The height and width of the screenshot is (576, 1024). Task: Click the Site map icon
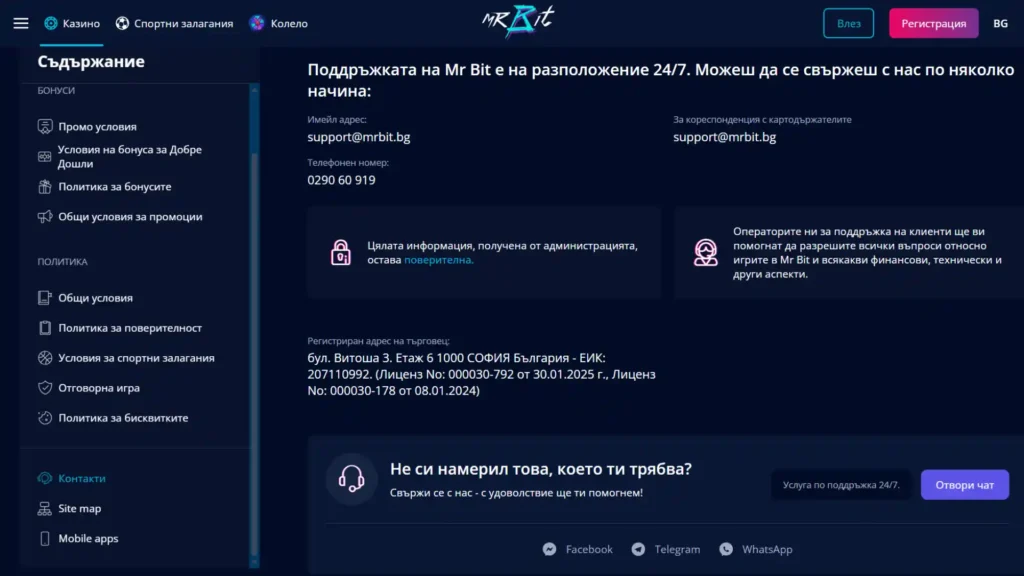tap(44, 508)
